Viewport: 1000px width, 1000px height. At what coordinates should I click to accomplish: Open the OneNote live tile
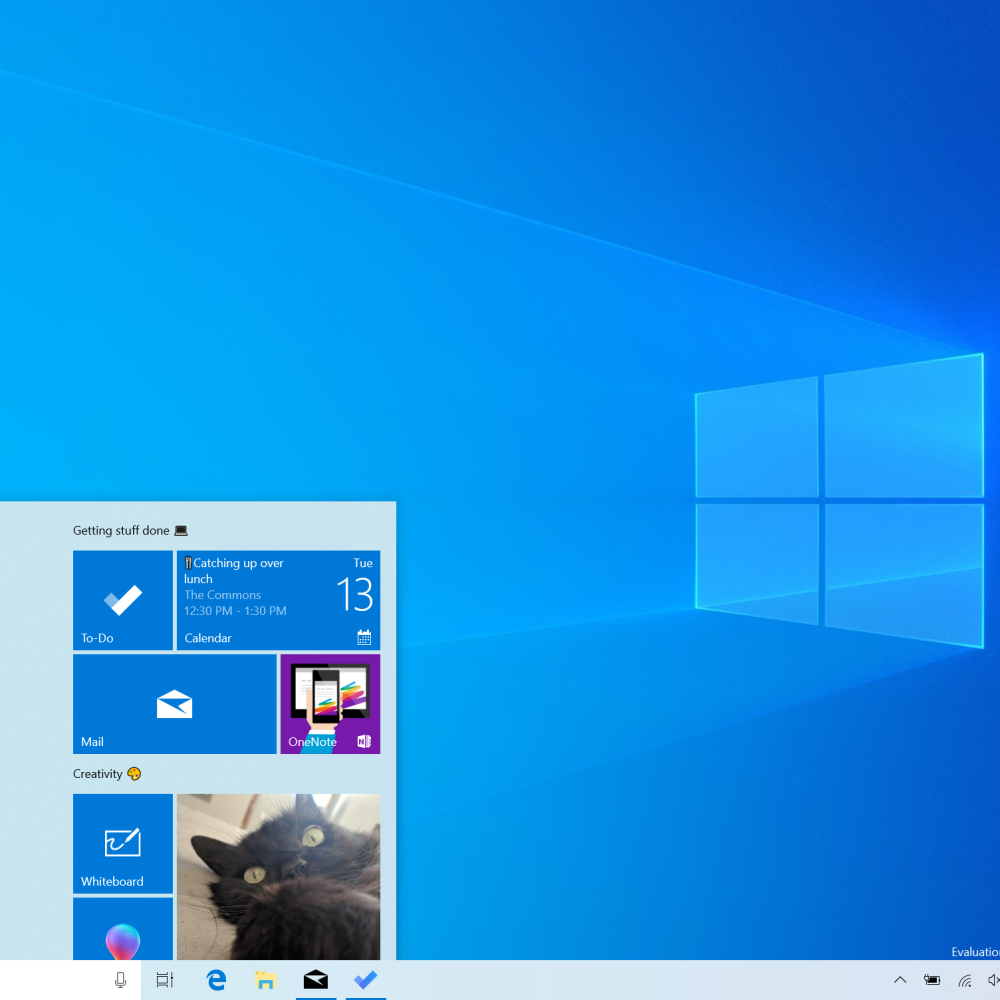click(330, 704)
